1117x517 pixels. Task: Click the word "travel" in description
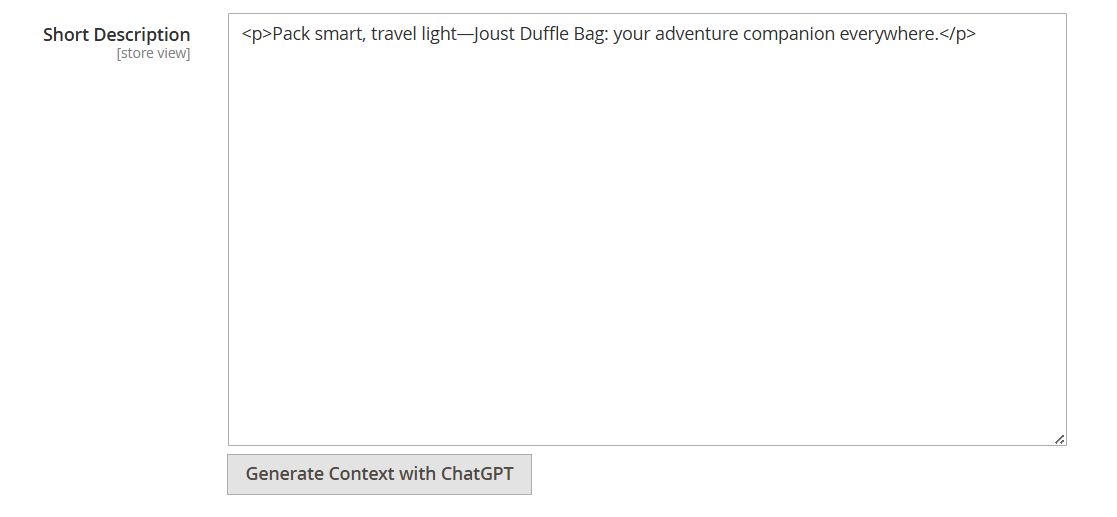(394, 34)
